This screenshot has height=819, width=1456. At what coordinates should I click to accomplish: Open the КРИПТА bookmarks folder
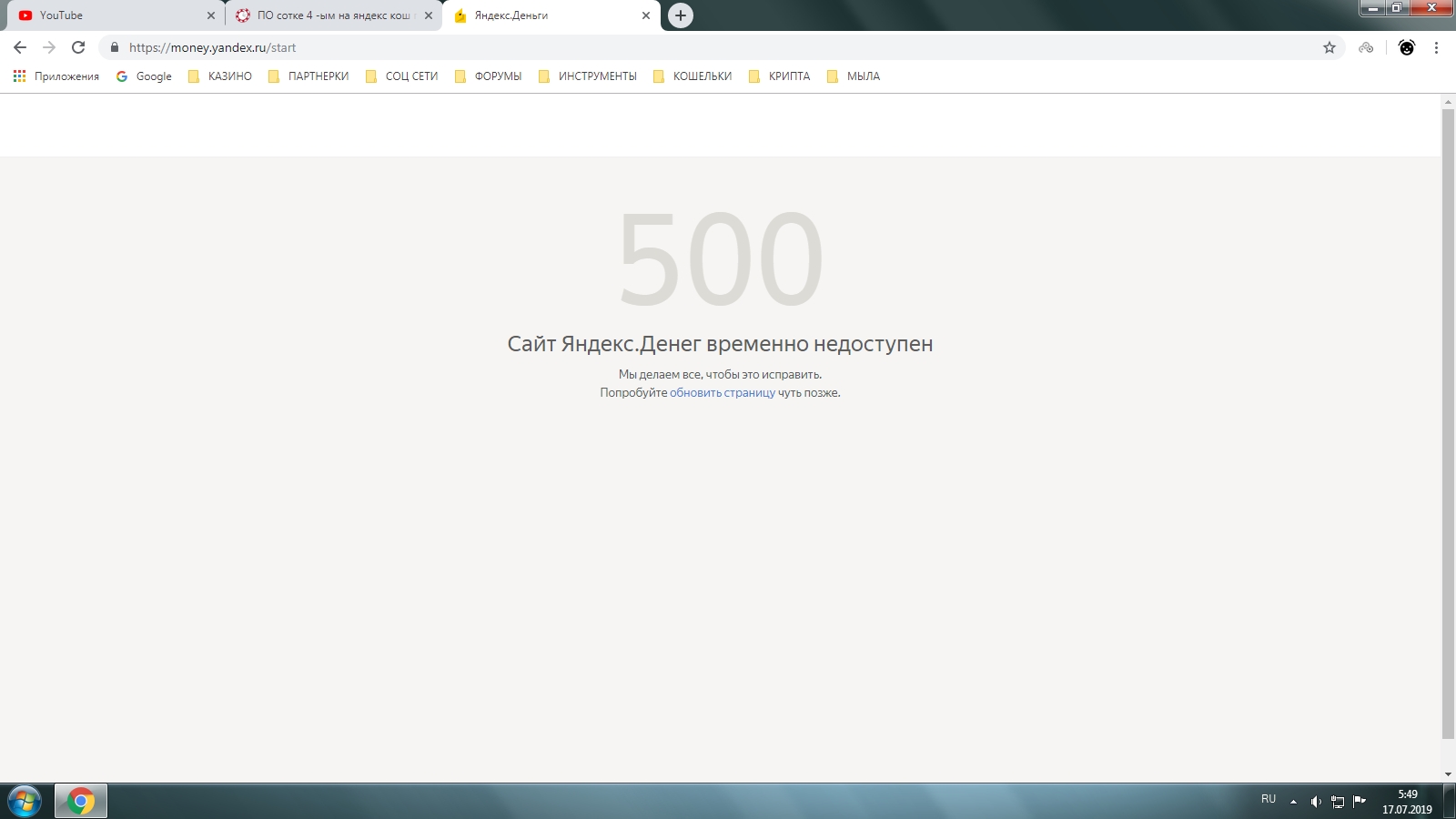click(x=779, y=76)
